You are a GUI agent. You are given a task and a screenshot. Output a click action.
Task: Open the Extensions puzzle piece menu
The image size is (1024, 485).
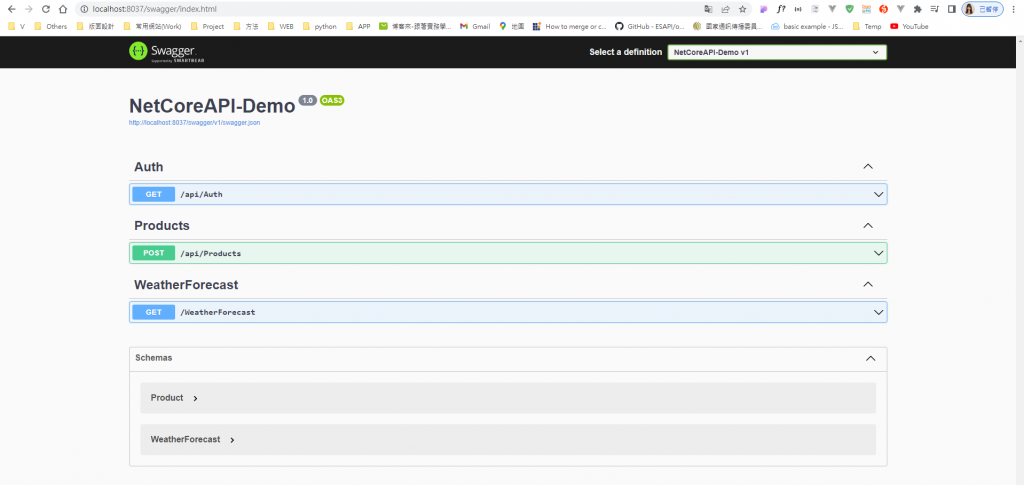tap(918, 9)
